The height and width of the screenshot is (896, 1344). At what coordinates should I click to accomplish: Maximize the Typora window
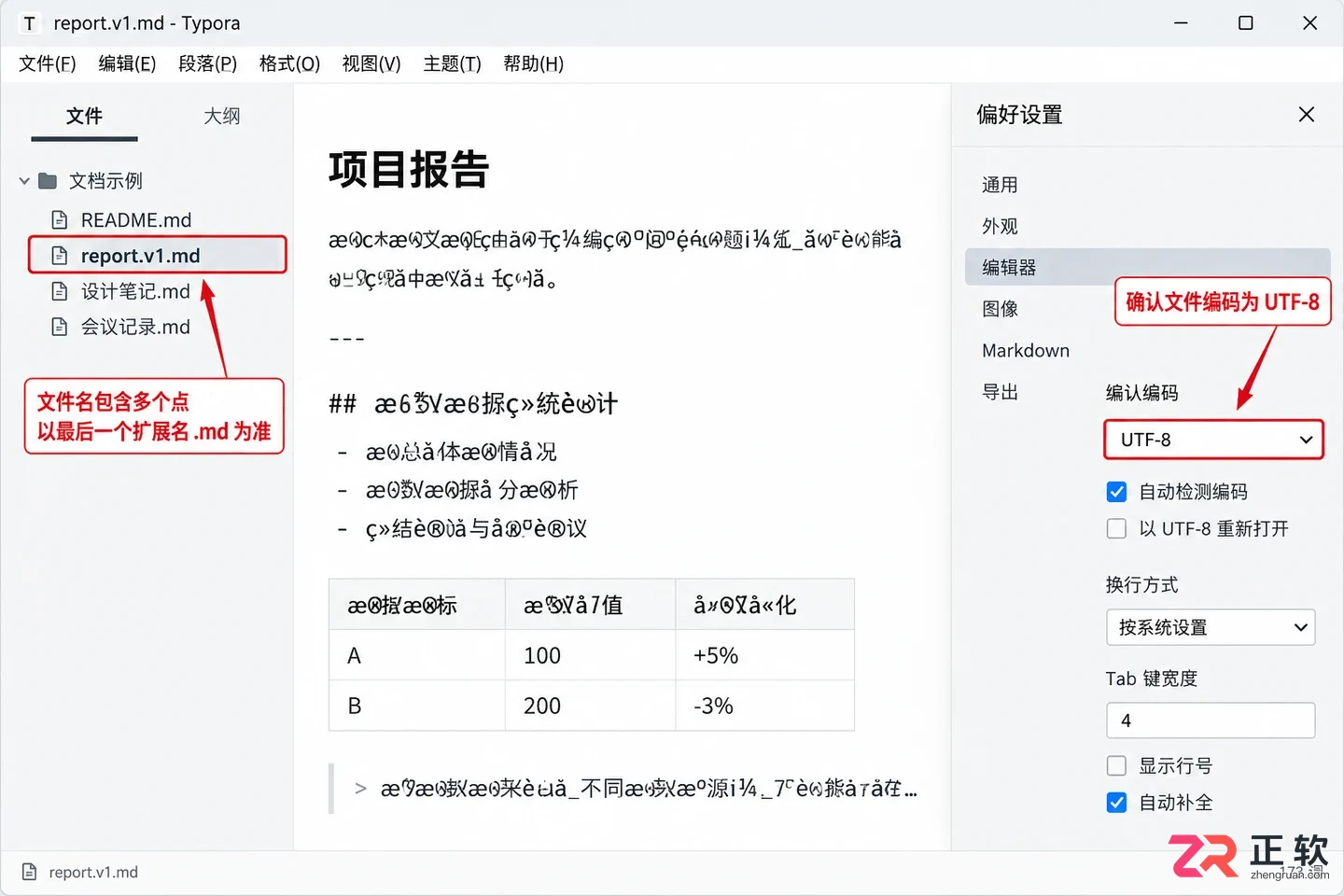coord(1245,22)
